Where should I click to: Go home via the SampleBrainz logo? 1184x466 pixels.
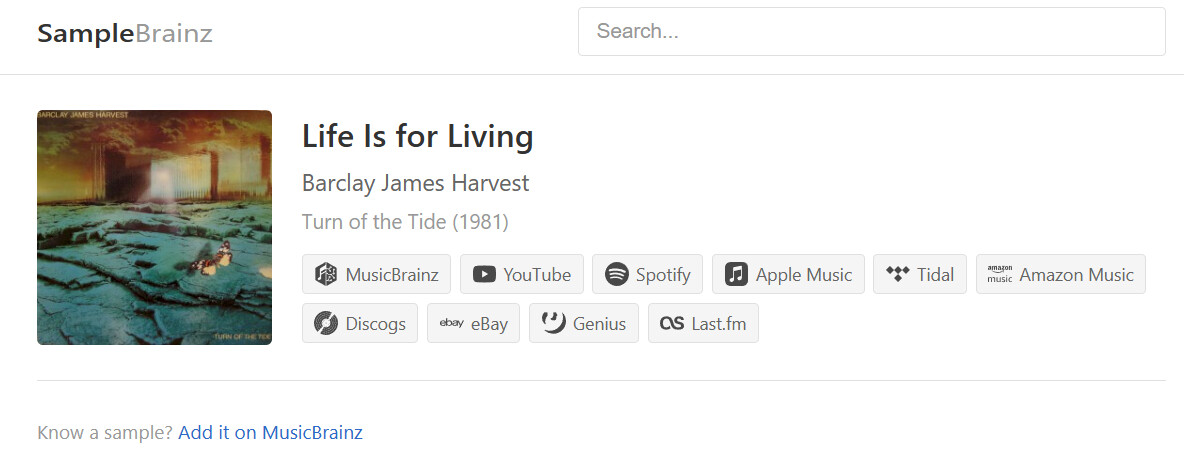coord(125,34)
